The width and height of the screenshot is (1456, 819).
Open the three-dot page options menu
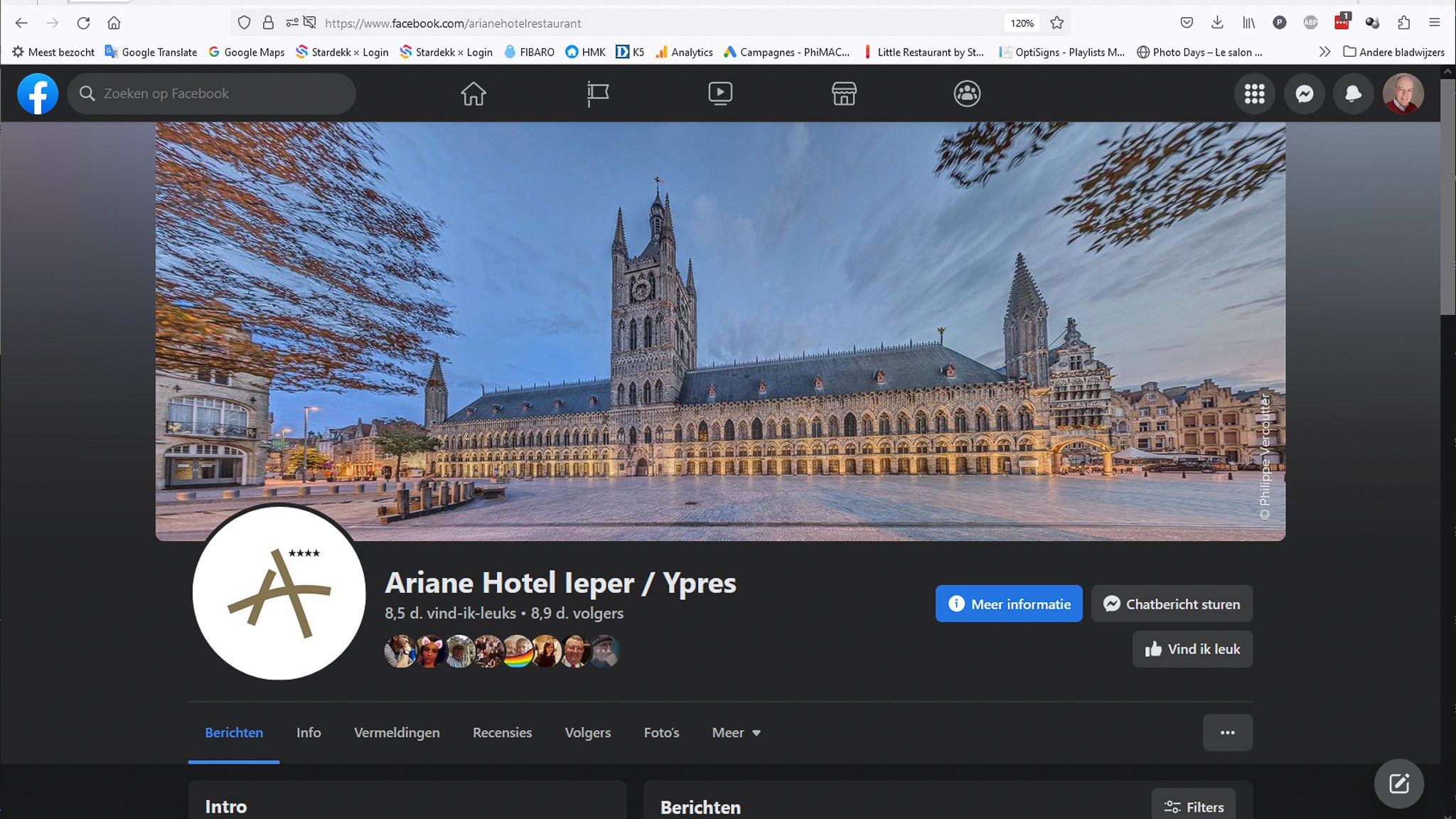point(1227,732)
